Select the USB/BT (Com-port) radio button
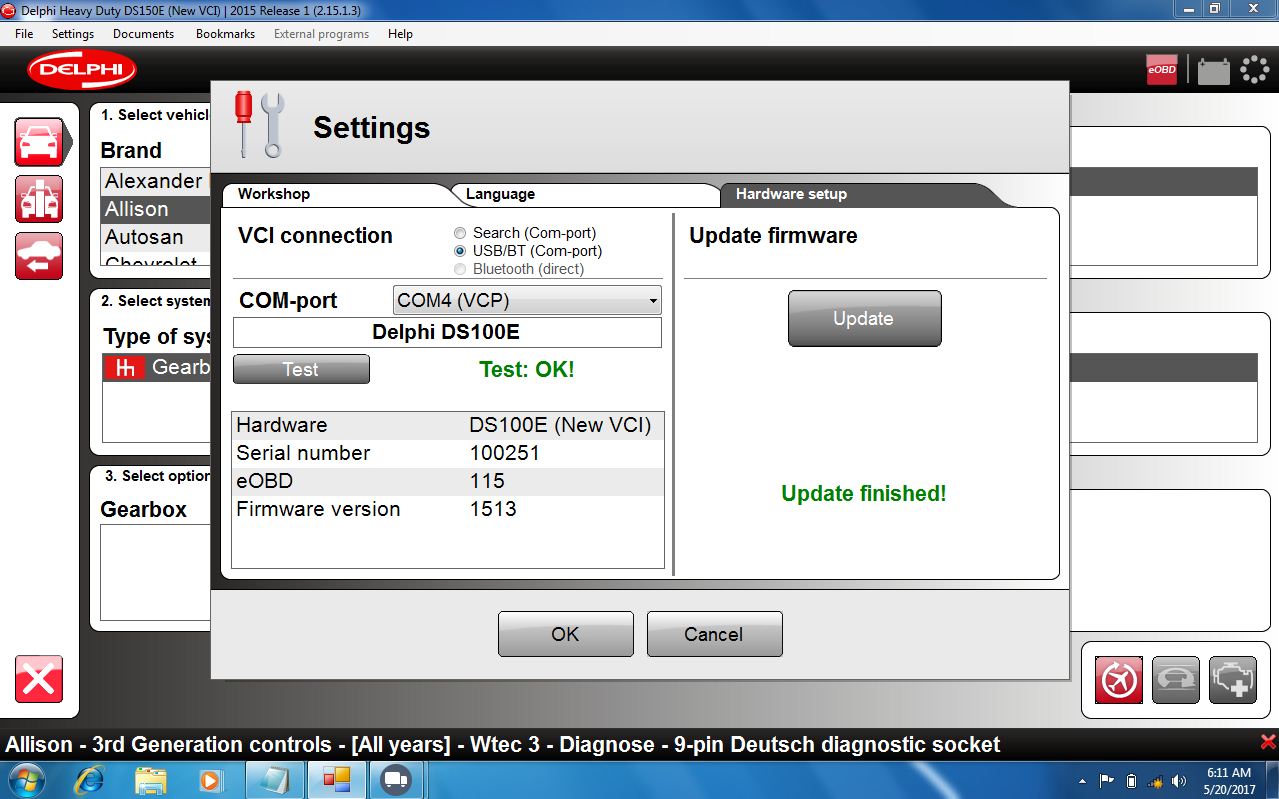Viewport: 1279px width, 799px height. click(x=460, y=251)
